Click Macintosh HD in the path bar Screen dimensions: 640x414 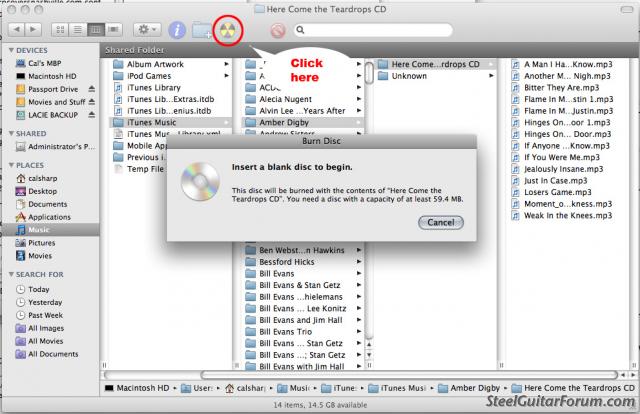(x=147, y=387)
